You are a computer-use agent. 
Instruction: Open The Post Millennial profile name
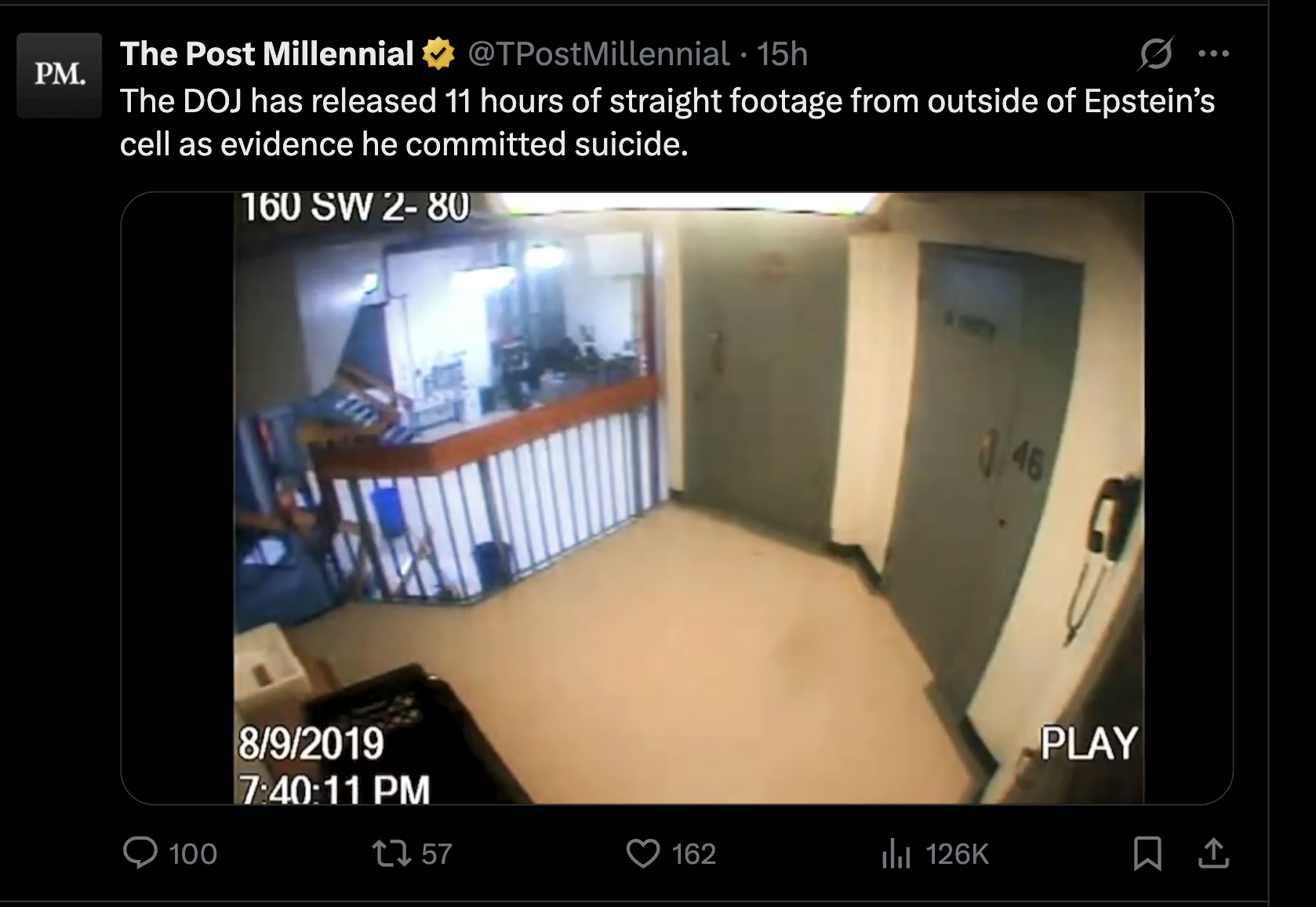[267, 54]
